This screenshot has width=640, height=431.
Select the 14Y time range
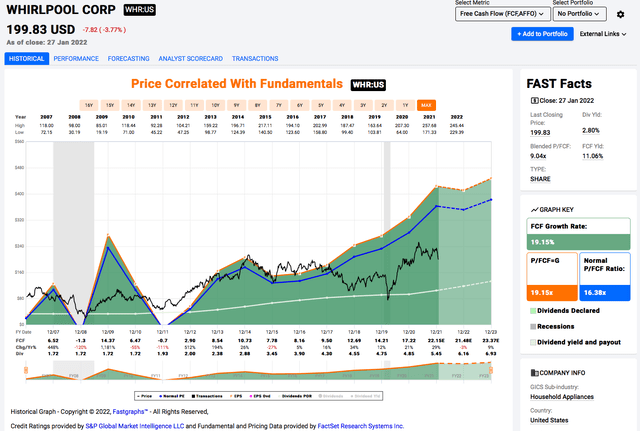(x=131, y=105)
